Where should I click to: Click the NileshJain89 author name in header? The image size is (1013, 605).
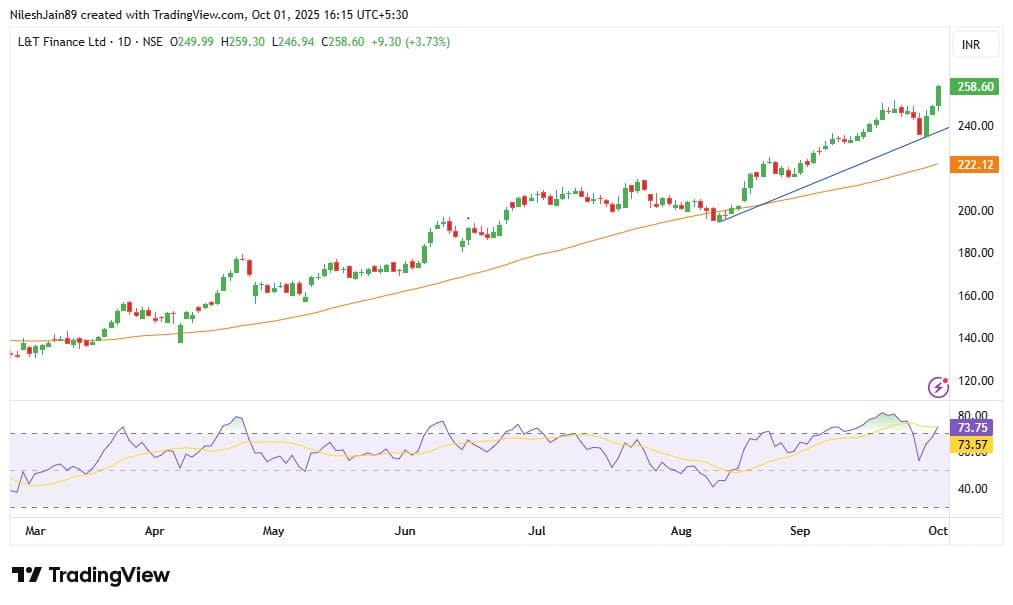coord(49,15)
